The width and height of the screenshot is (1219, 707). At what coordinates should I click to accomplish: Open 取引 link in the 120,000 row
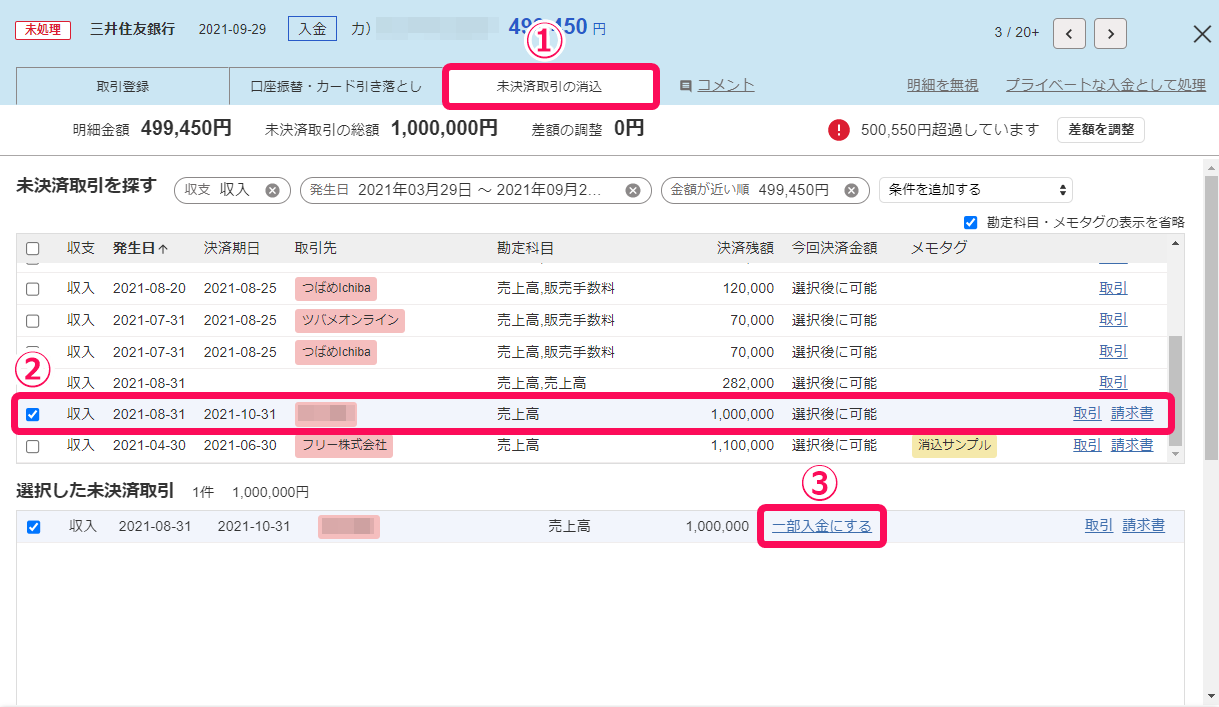coord(1113,288)
